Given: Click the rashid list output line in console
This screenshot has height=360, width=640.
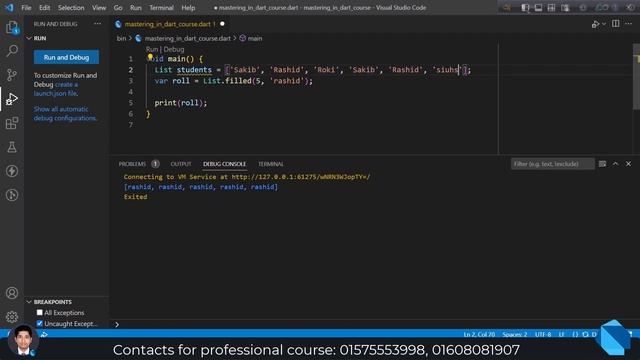Looking at the screenshot, I should pyautogui.click(x=200, y=187).
